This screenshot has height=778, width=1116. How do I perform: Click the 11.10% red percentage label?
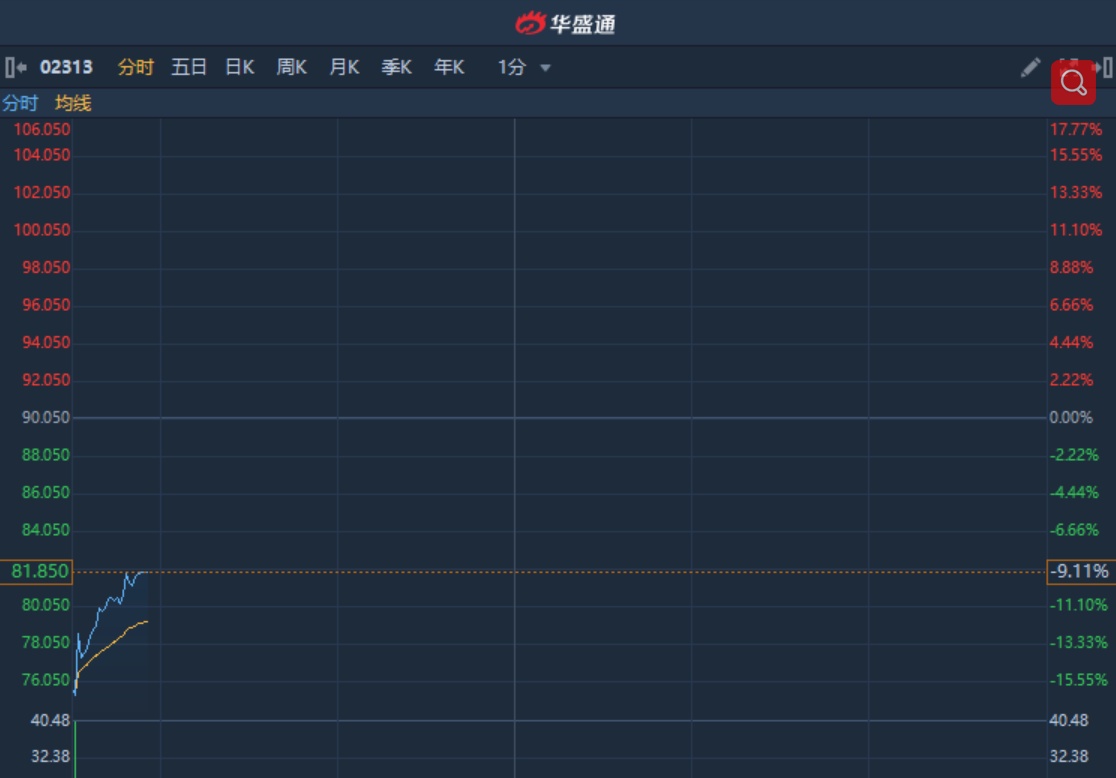(x=1075, y=230)
